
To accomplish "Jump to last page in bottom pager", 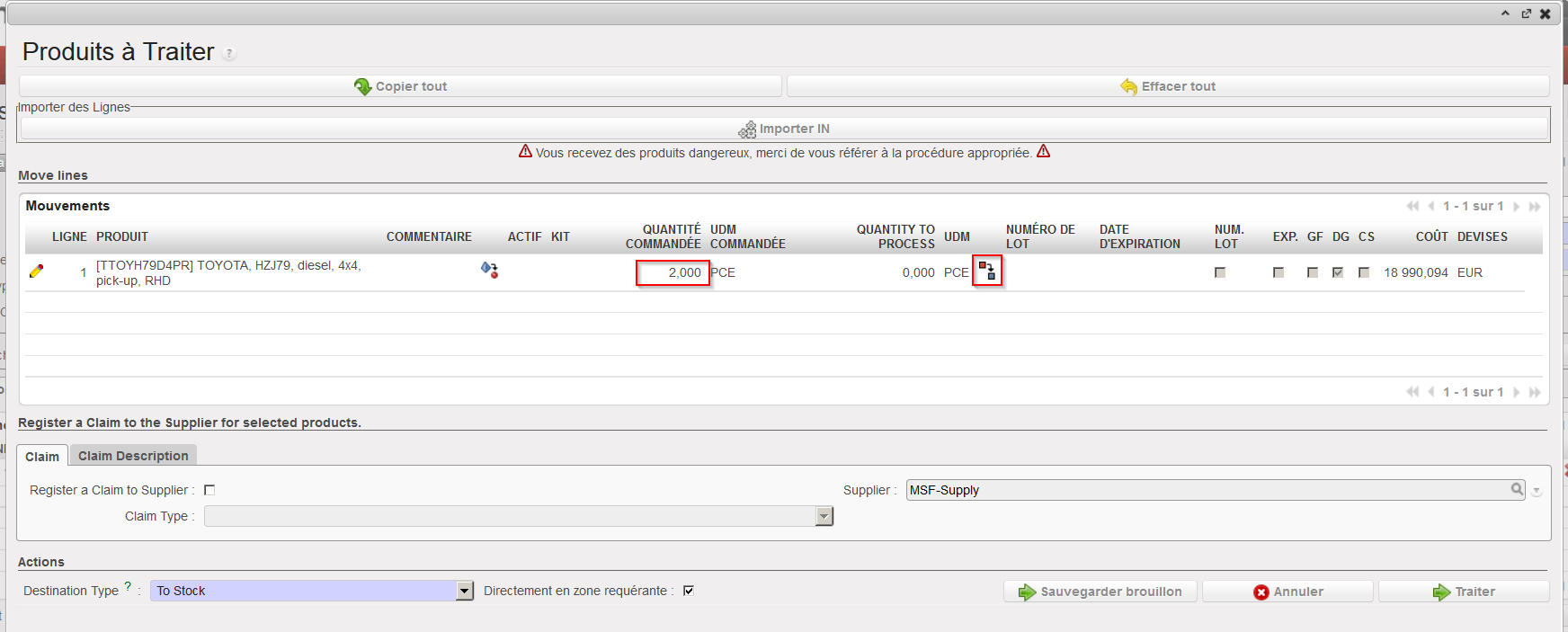I will tap(1535, 393).
